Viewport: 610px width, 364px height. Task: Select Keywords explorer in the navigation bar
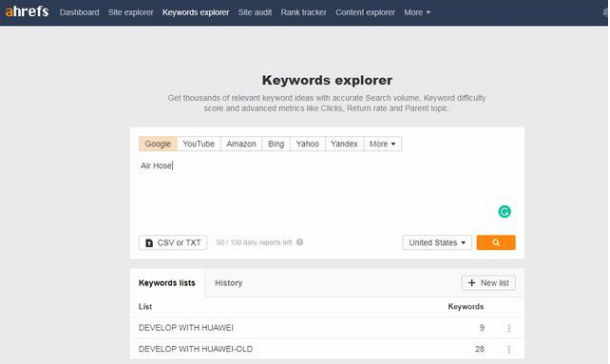[x=195, y=12]
